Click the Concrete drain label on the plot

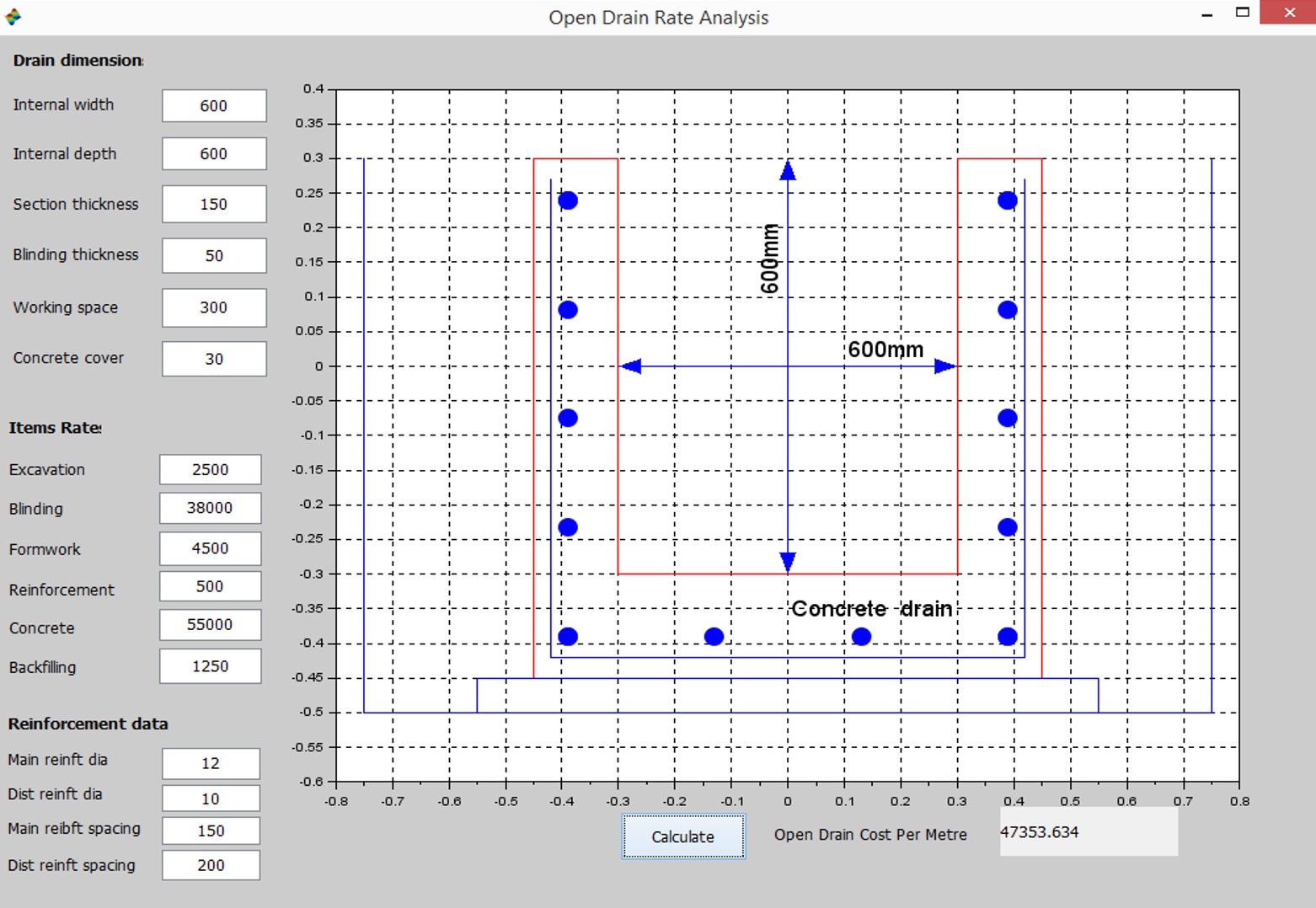point(872,608)
